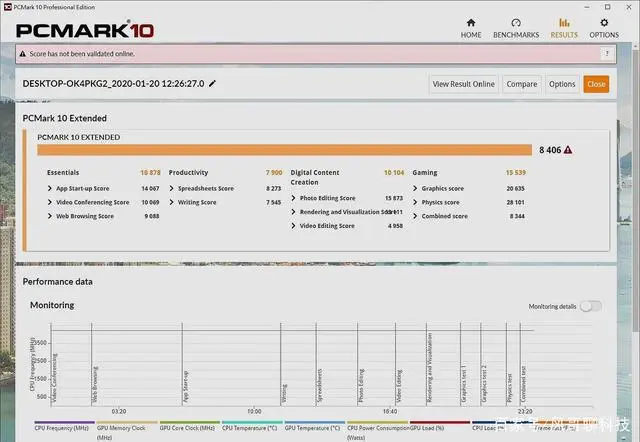Toggle GPU Core Clock (MHz) legend swatch

tap(190, 422)
